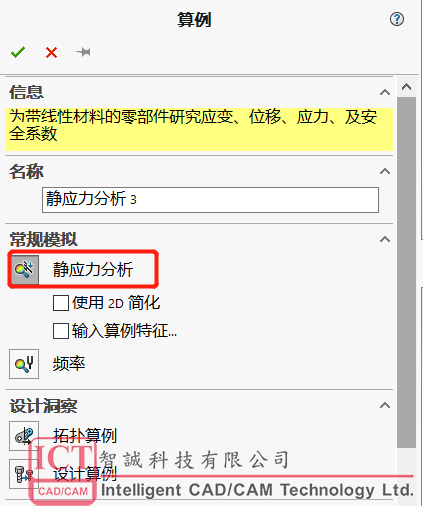Click the study name field 静应力分析 3
This screenshot has width=423, height=506.
(x=210, y=200)
